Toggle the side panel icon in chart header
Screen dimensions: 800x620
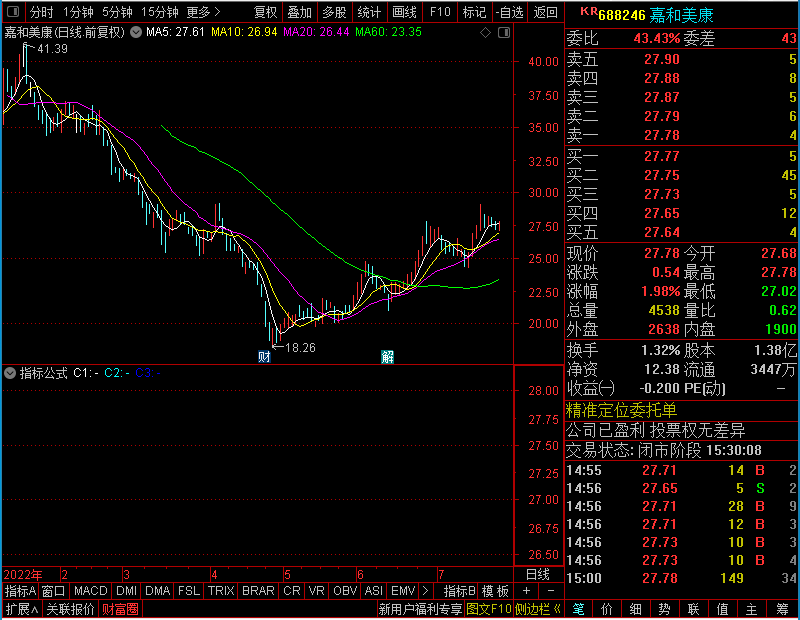click(504, 33)
